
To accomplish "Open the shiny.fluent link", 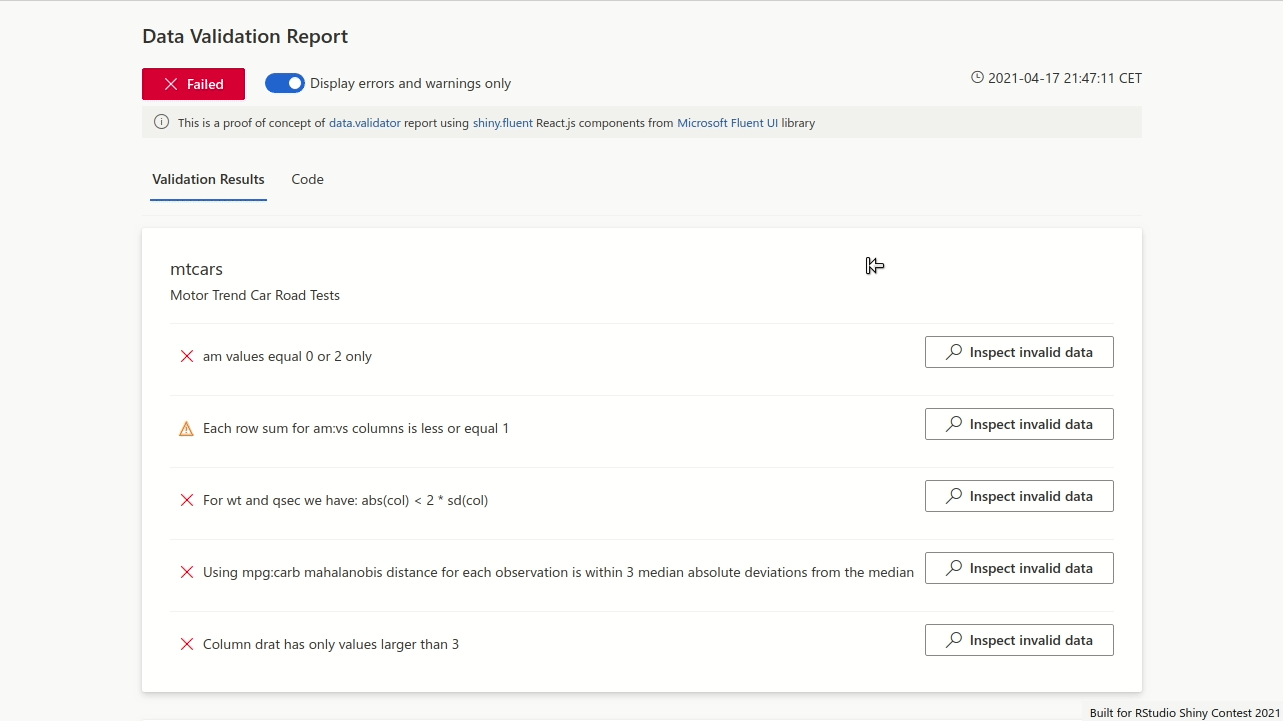I will pyautogui.click(x=503, y=123).
